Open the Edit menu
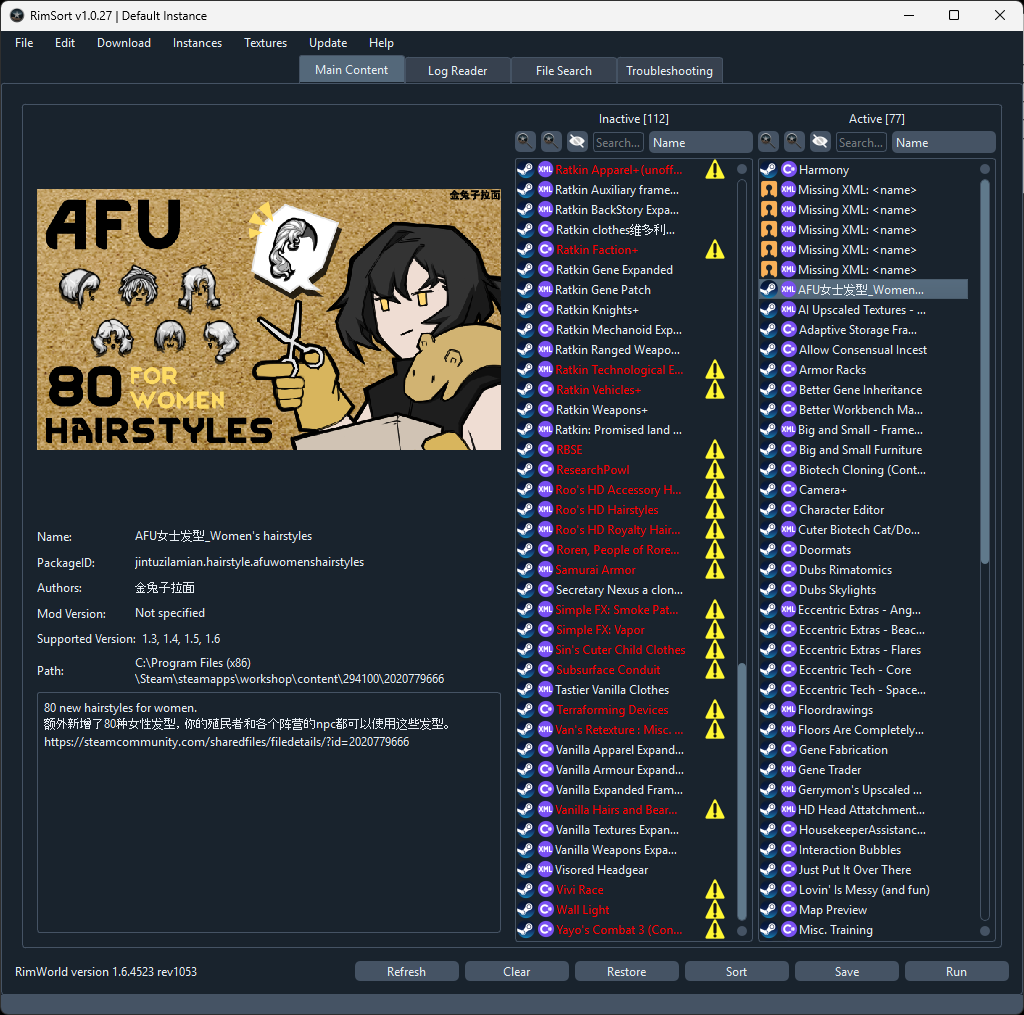The image size is (1024, 1015). coord(65,43)
